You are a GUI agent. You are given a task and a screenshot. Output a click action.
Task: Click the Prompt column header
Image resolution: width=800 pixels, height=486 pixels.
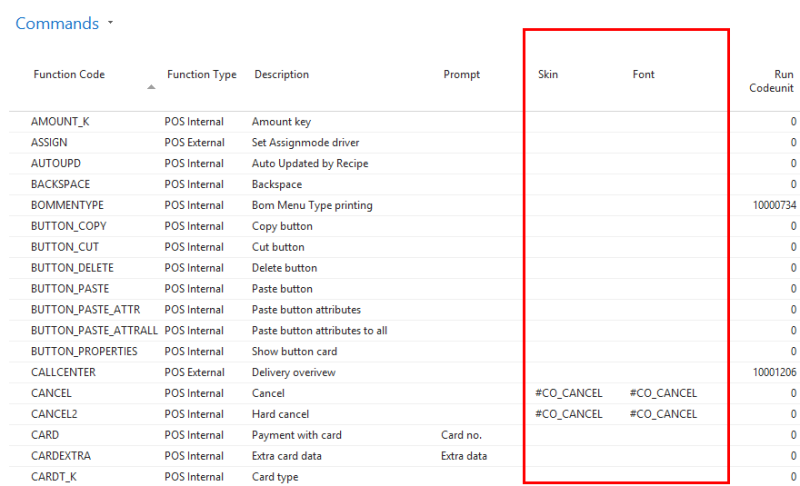(x=462, y=74)
